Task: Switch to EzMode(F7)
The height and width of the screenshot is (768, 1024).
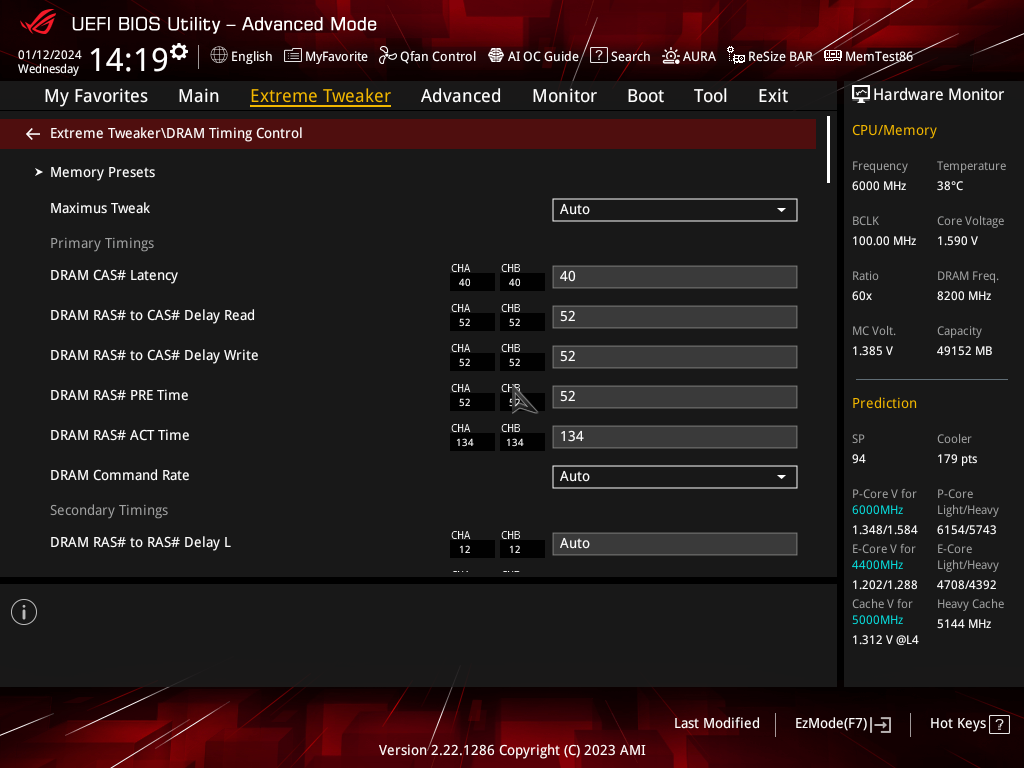Action: pos(842,724)
